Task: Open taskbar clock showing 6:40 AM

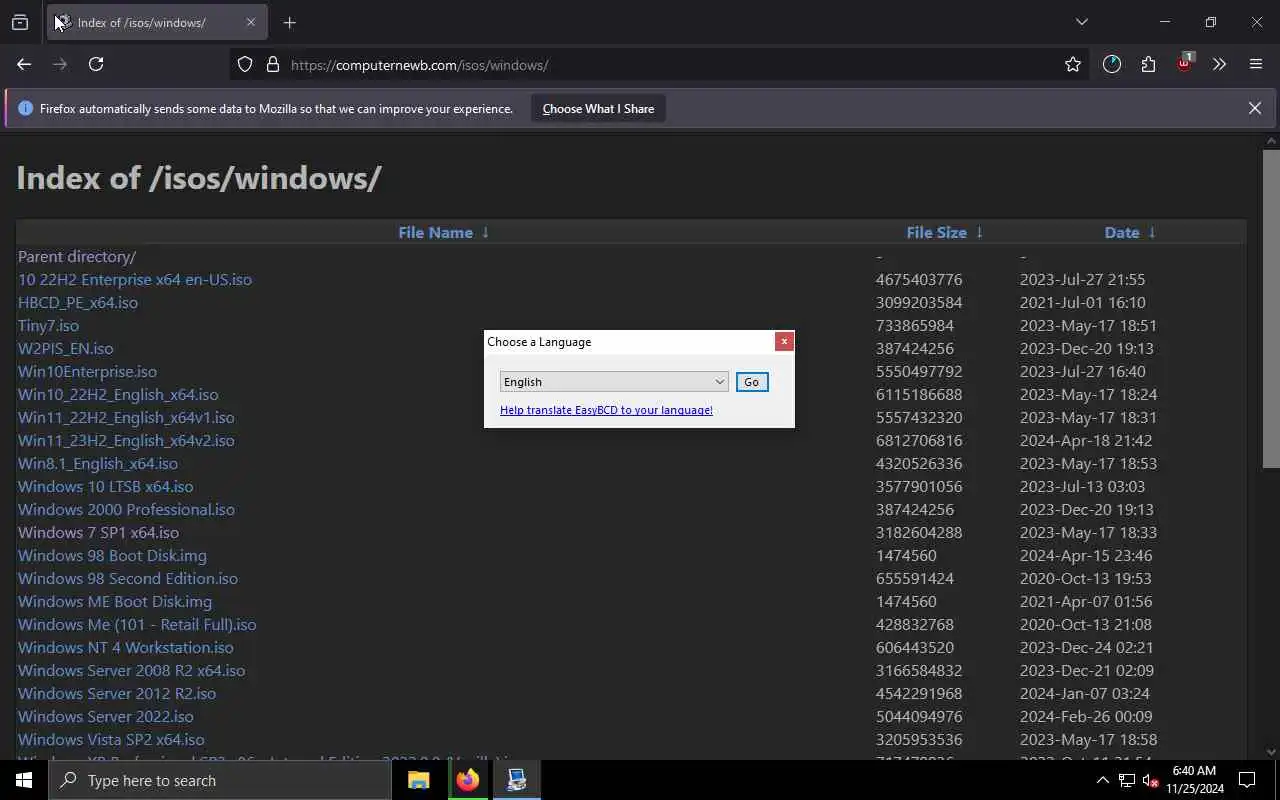Action: [x=1194, y=780]
